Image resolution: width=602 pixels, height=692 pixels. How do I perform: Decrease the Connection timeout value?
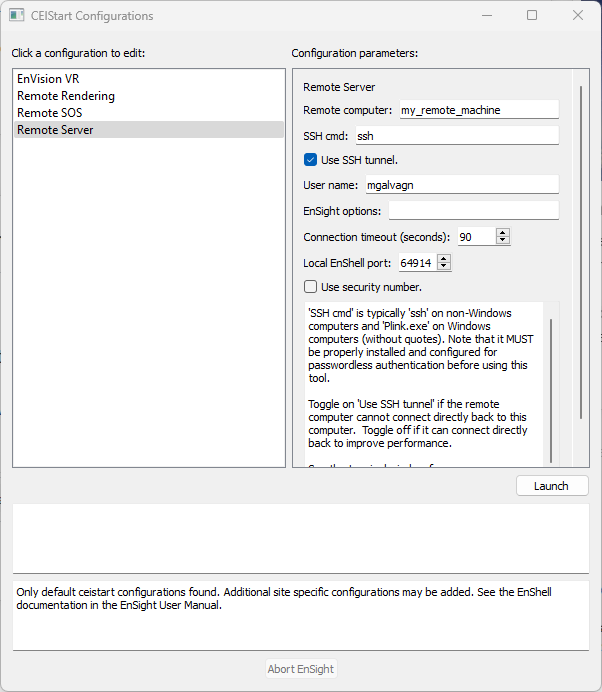(502, 241)
